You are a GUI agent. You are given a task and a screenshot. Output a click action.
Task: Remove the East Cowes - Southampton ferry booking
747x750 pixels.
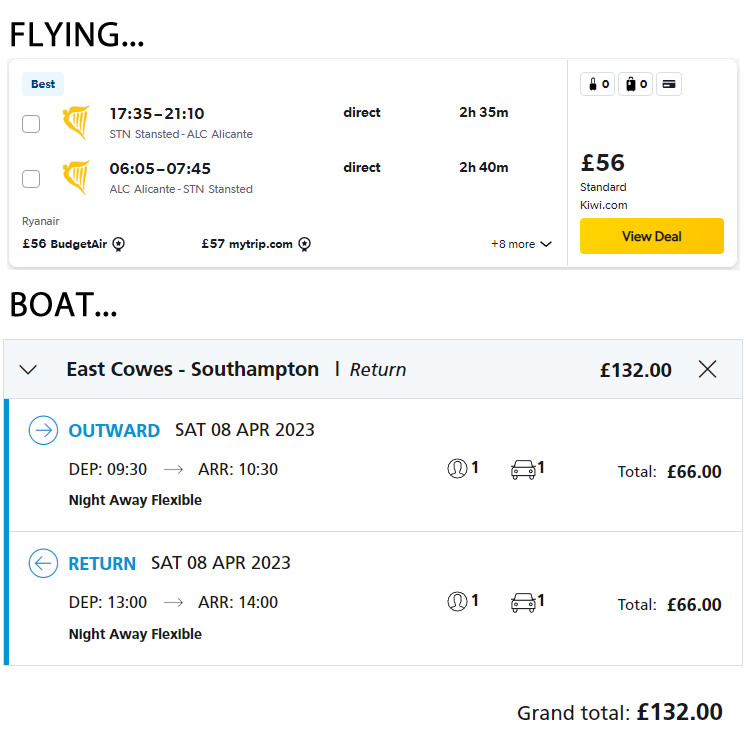(708, 370)
